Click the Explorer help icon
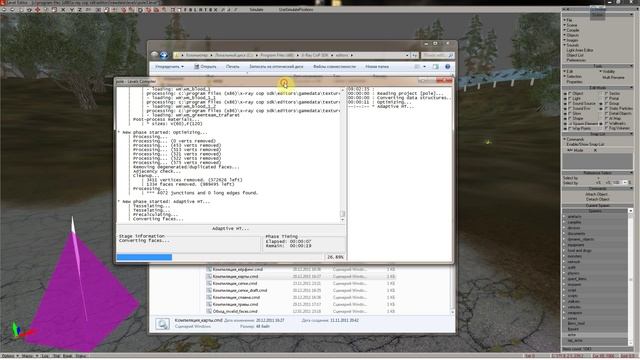The width and height of the screenshot is (640, 360). [447, 67]
